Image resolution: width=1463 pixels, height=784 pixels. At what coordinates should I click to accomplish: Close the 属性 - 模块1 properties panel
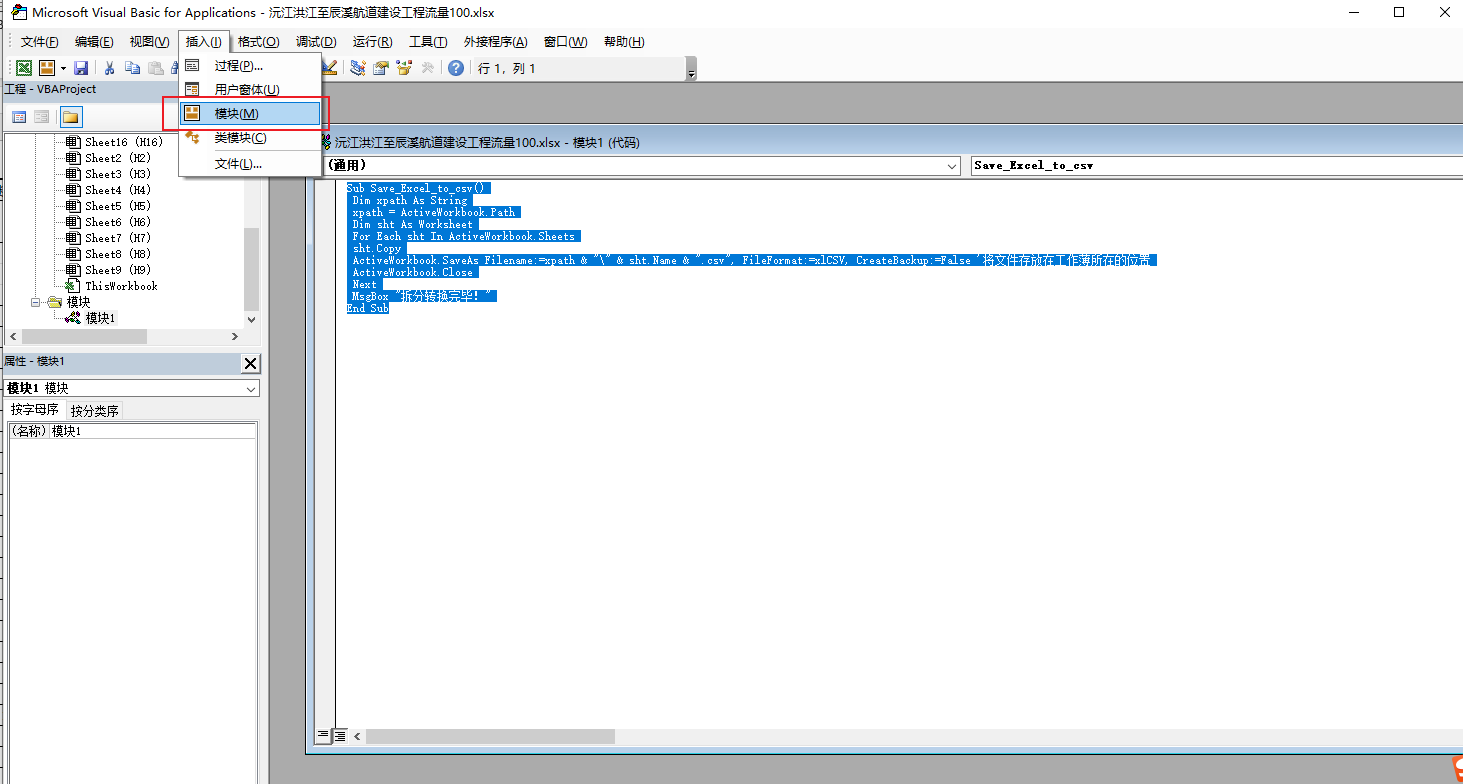pyautogui.click(x=250, y=363)
